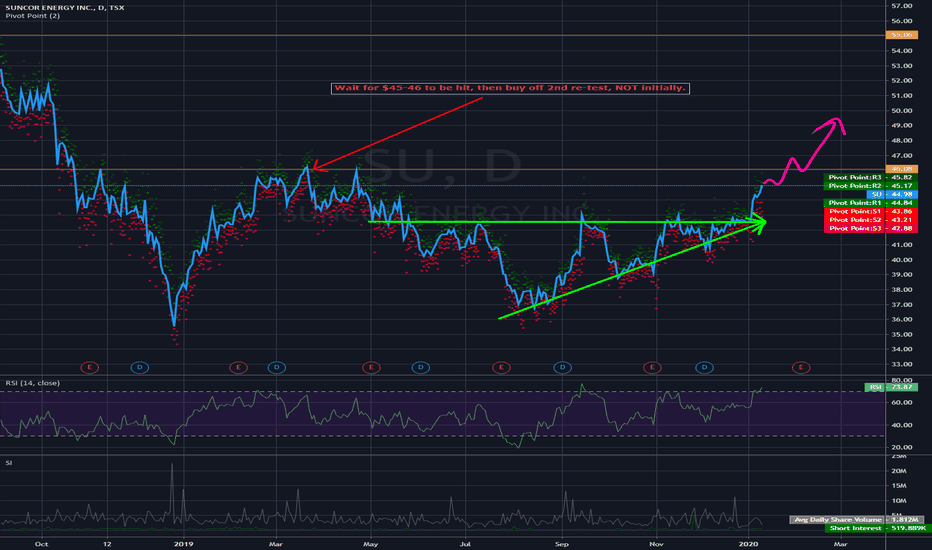
Task: Select the red 'Wait for $45-46' annotation text box
Action: pyautogui.click(x=510, y=88)
